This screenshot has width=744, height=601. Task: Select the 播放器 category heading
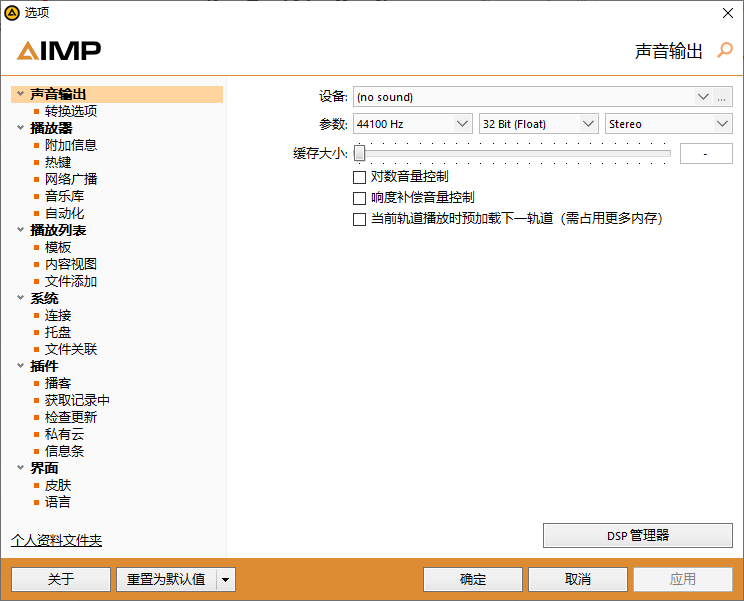[51, 128]
